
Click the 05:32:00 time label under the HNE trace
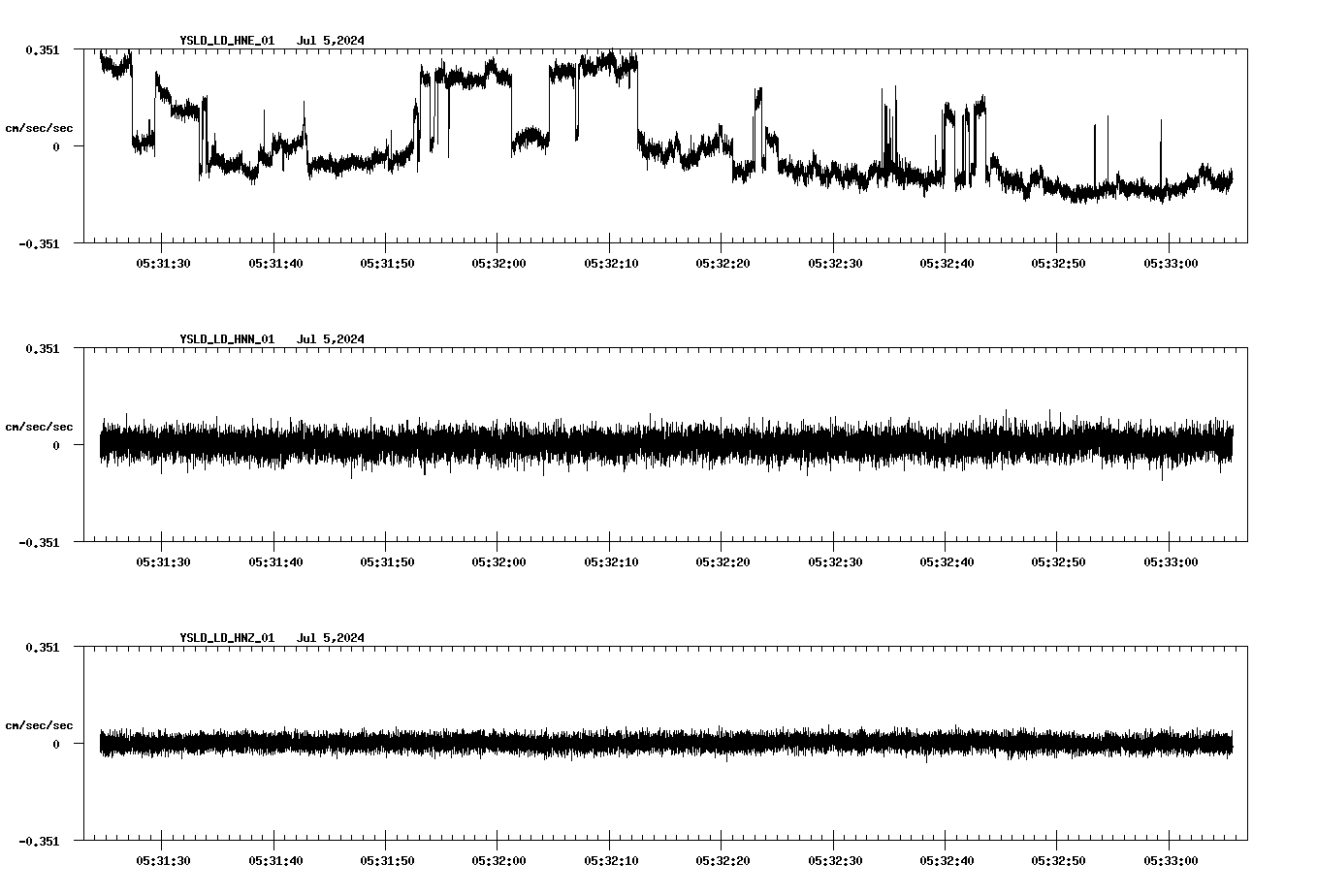pos(498,261)
